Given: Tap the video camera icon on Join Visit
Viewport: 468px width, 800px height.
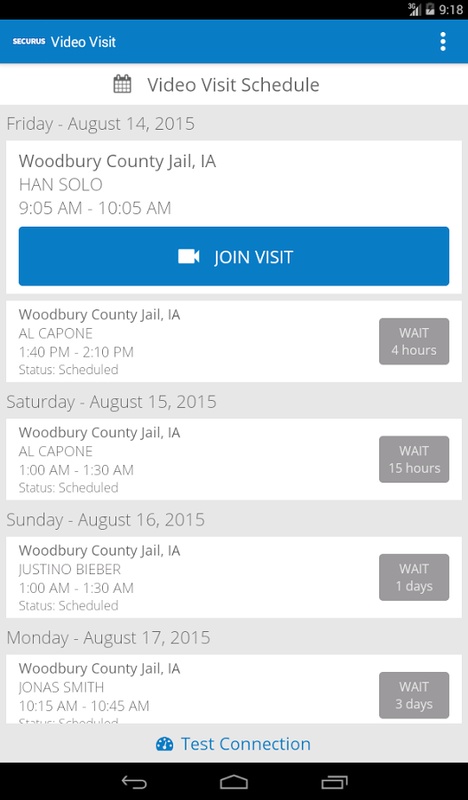Looking at the screenshot, I should pyautogui.click(x=188, y=256).
